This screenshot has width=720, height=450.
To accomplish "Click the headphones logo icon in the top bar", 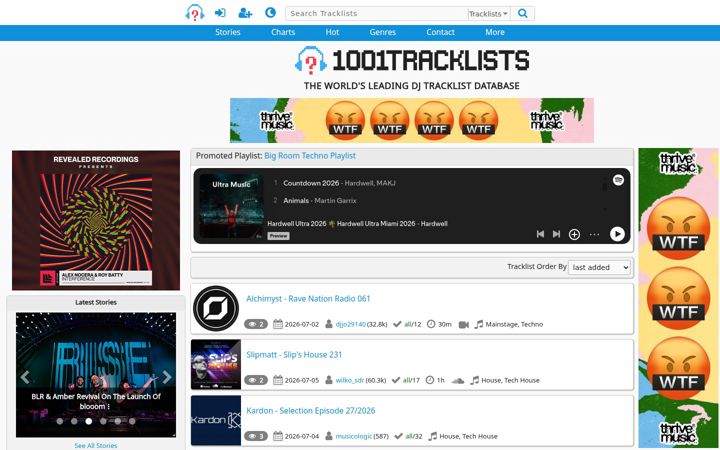I will (195, 13).
